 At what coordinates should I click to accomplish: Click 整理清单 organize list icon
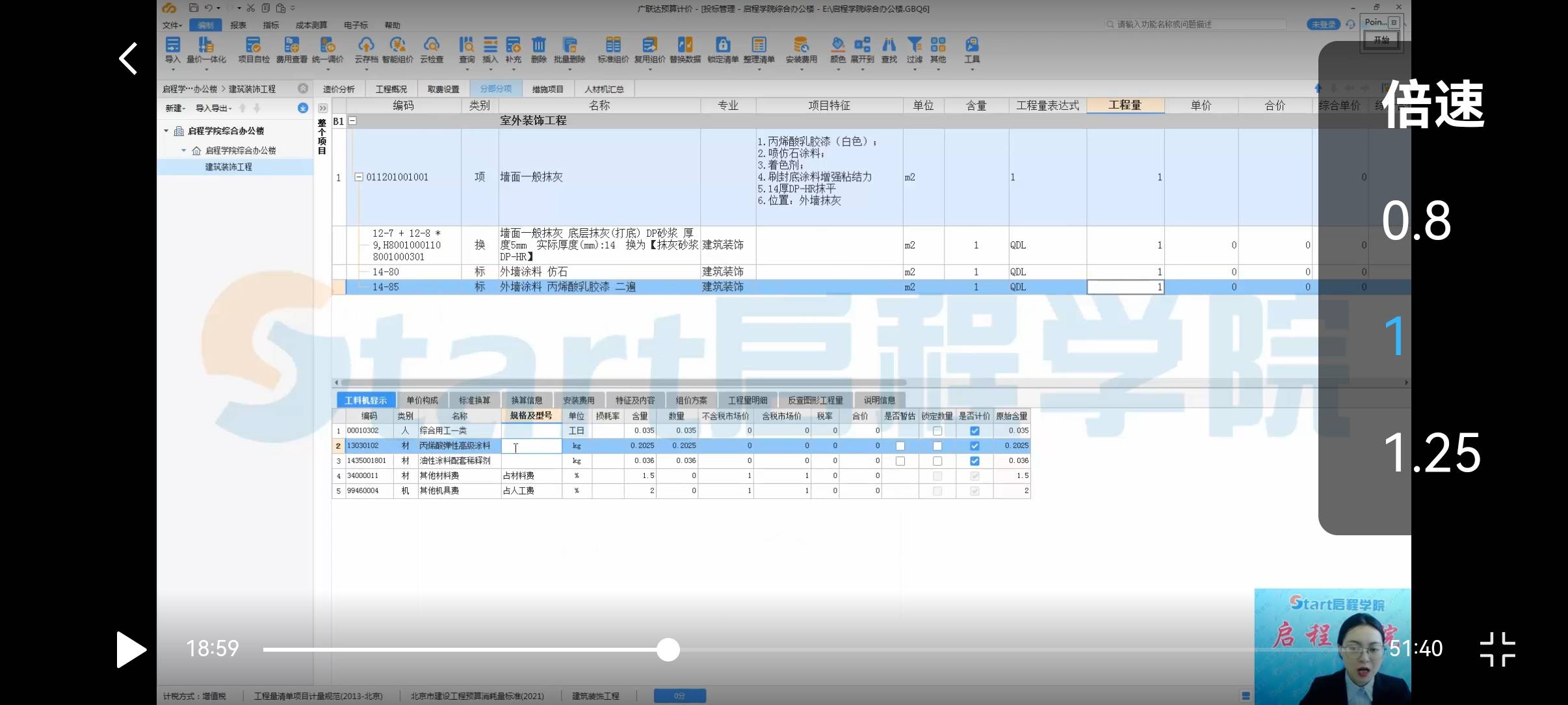point(759,49)
